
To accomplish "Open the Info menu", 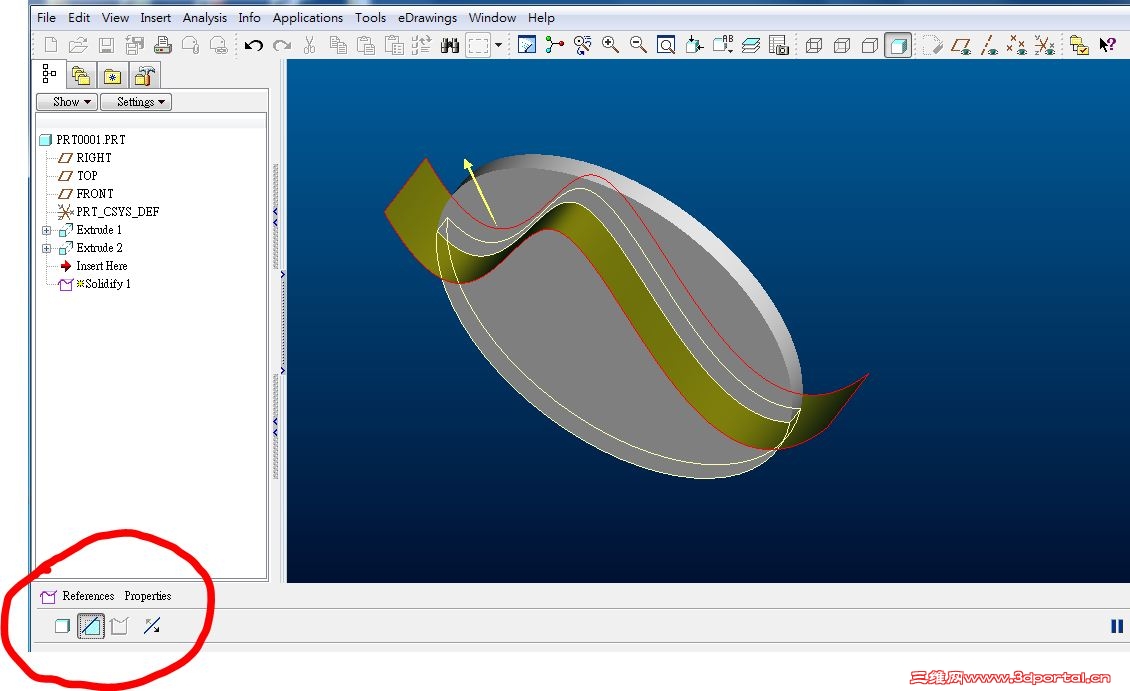I will click(x=249, y=17).
